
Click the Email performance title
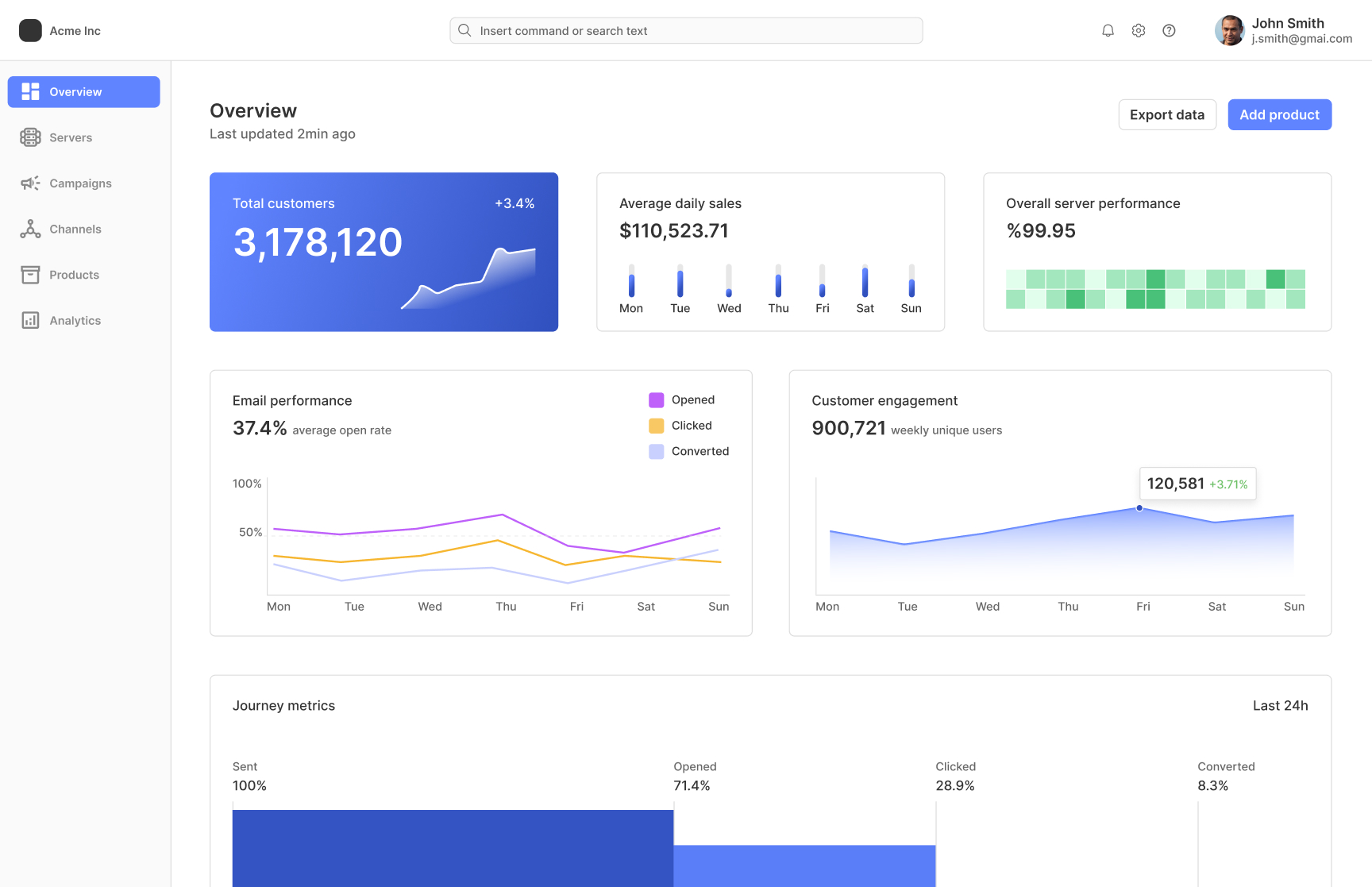[292, 400]
